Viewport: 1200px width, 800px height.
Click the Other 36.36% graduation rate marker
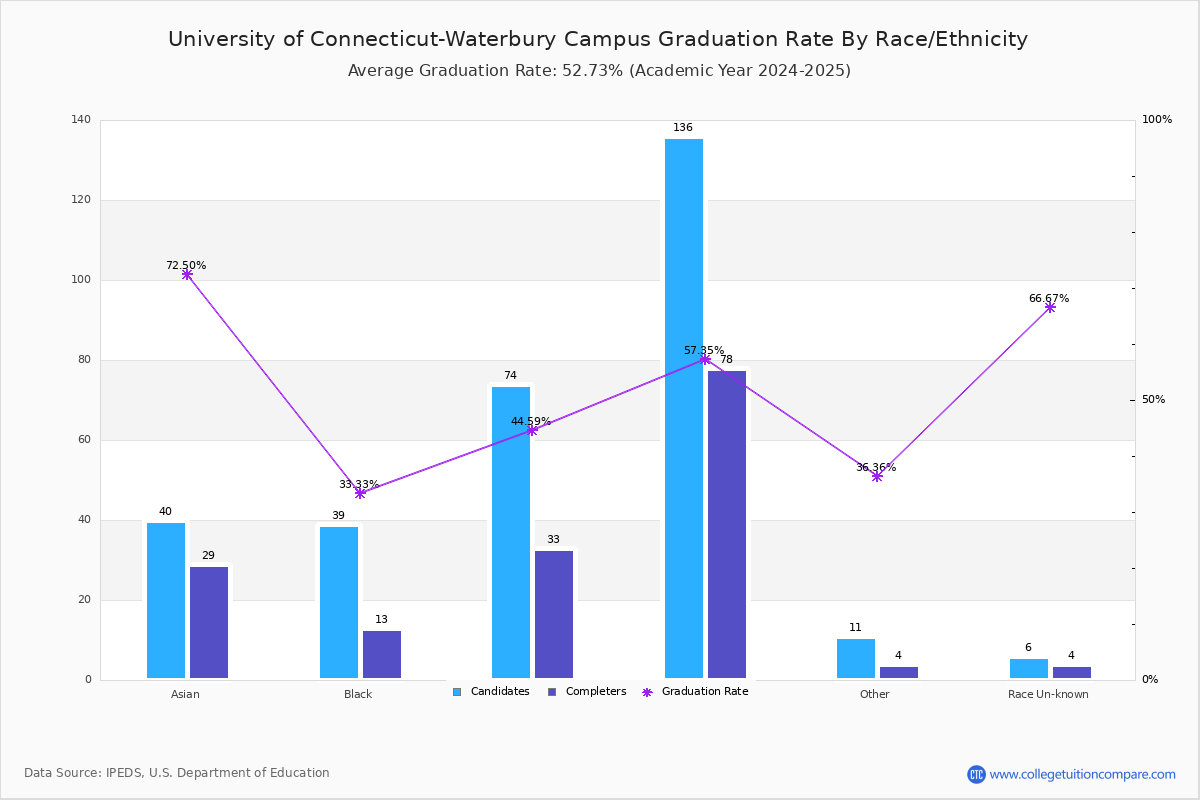877,477
